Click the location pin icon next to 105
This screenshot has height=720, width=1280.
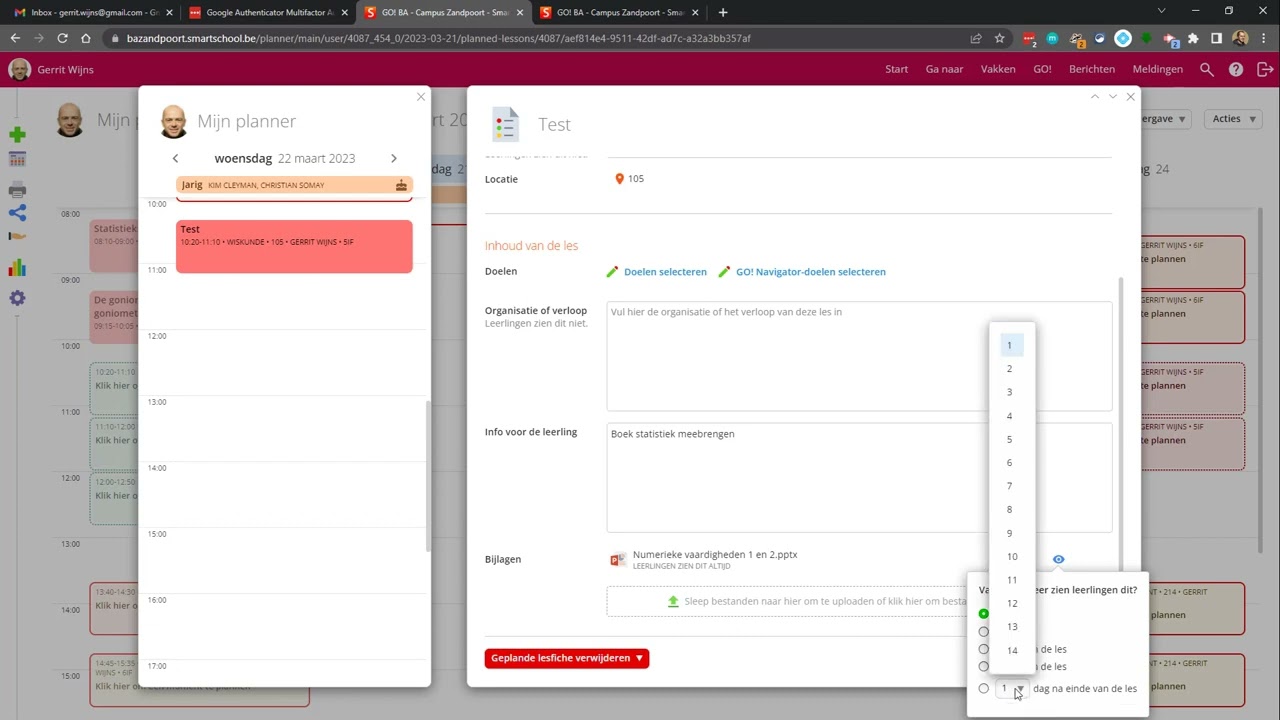[x=619, y=179]
